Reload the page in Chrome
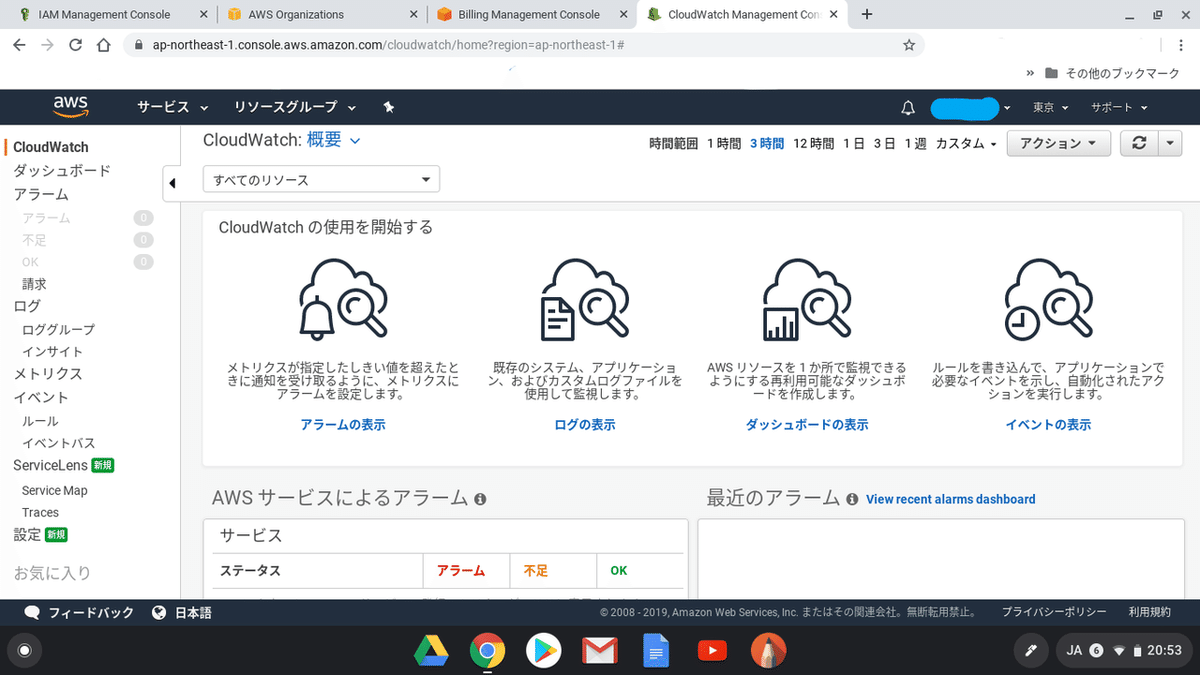 [75, 45]
